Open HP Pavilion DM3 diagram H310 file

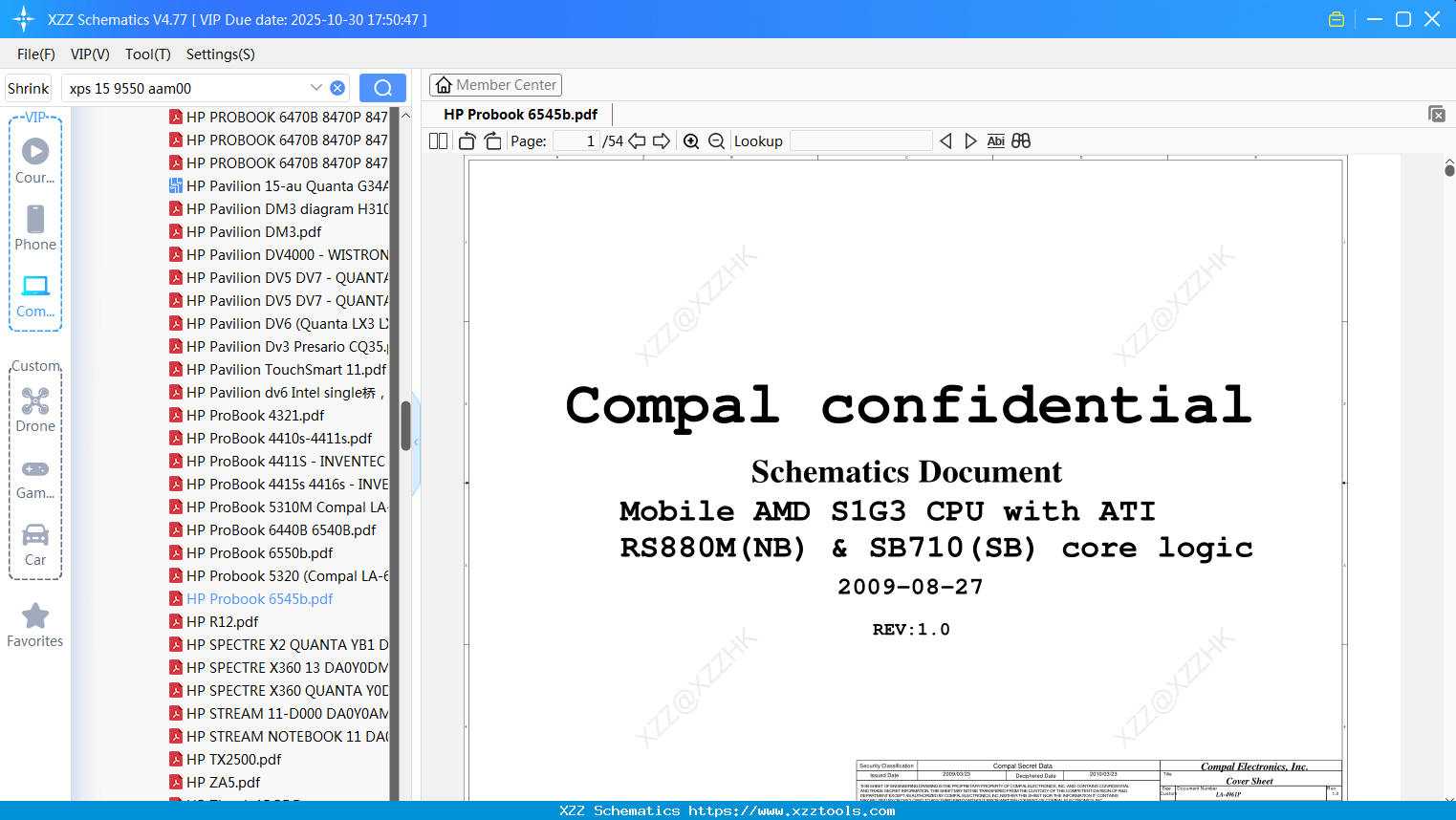coord(278,208)
